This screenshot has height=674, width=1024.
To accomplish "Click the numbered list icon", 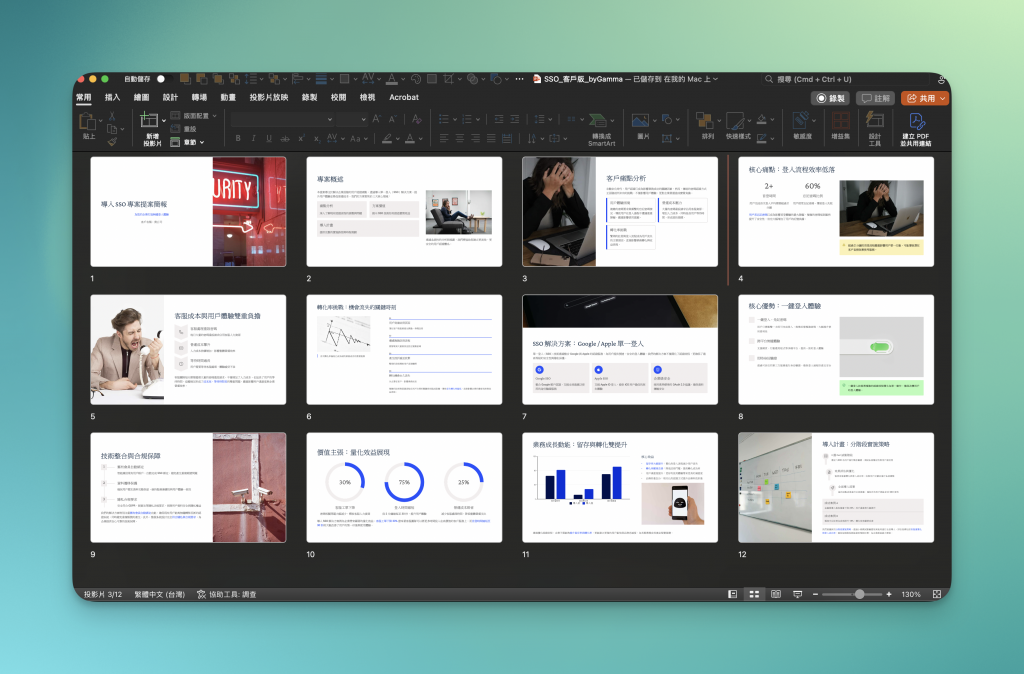I will (467, 119).
